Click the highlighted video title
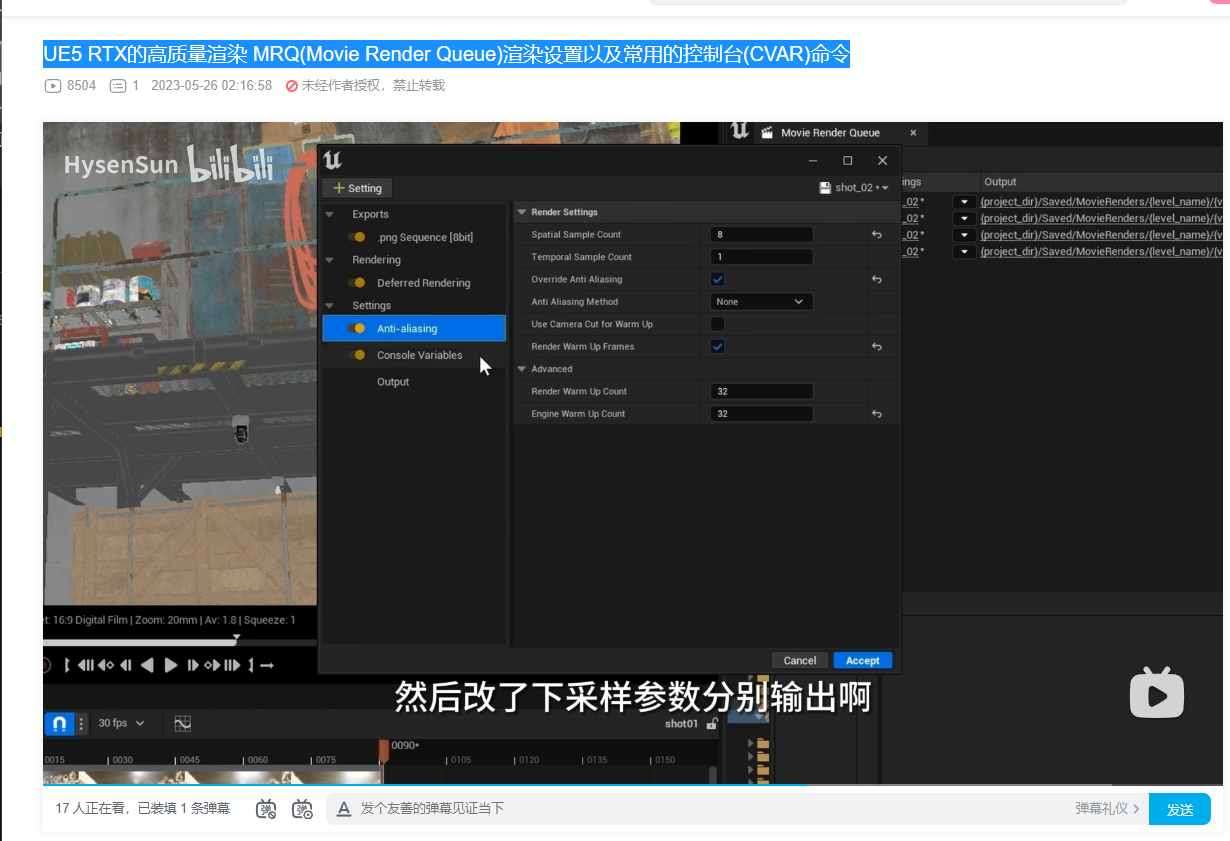The width and height of the screenshot is (1230, 841). tap(446, 54)
